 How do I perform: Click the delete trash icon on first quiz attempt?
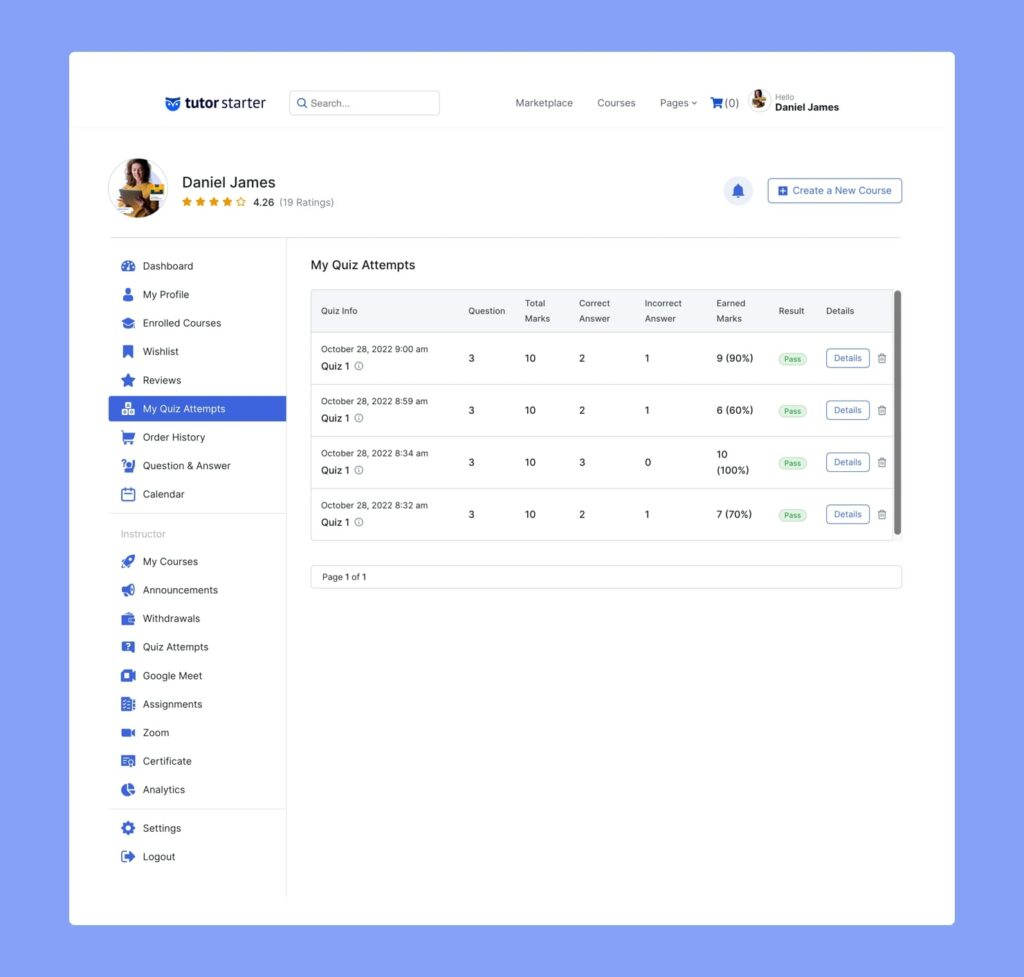click(x=881, y=358)
